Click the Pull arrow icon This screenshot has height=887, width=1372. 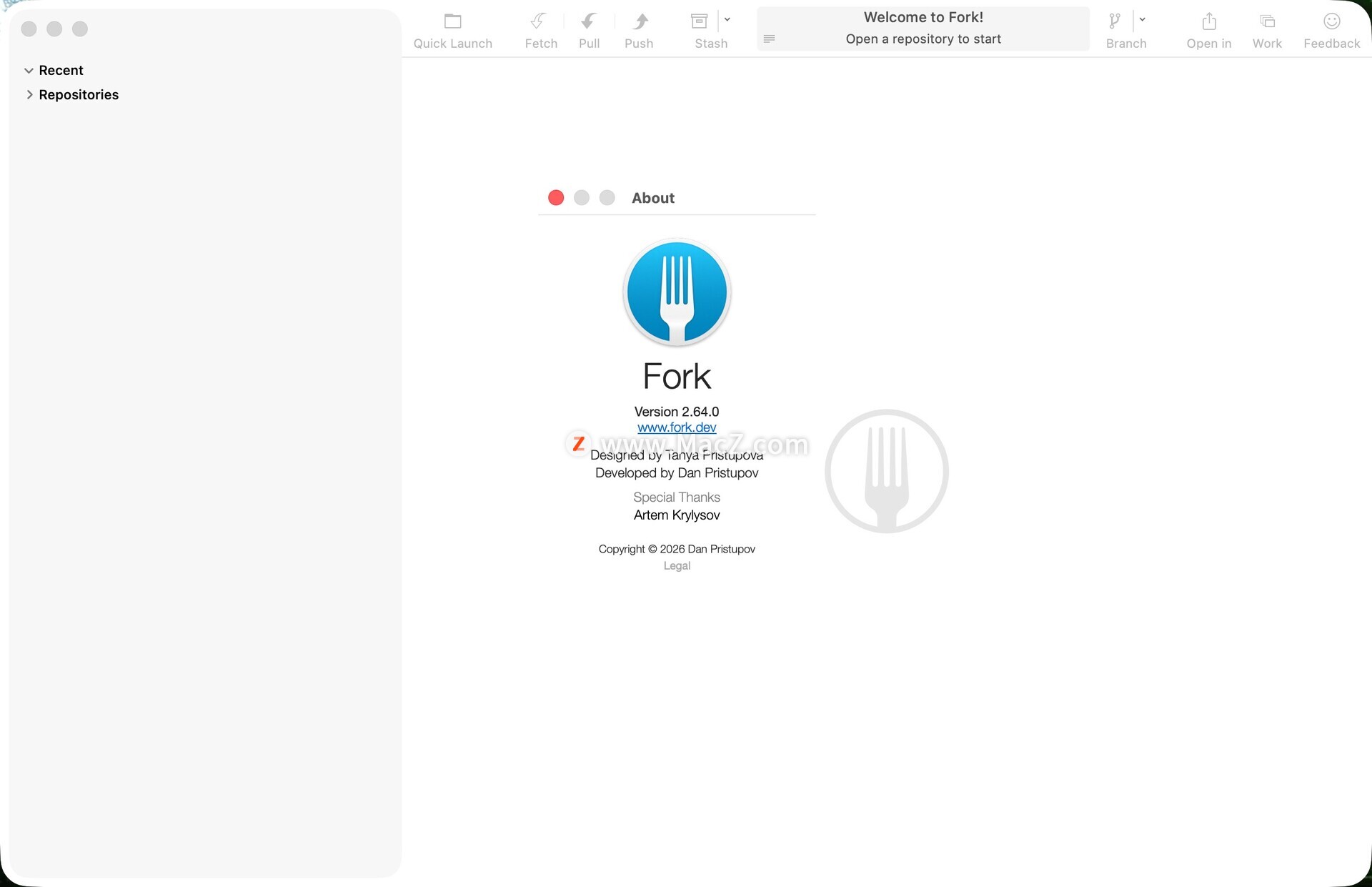point(589,21)
